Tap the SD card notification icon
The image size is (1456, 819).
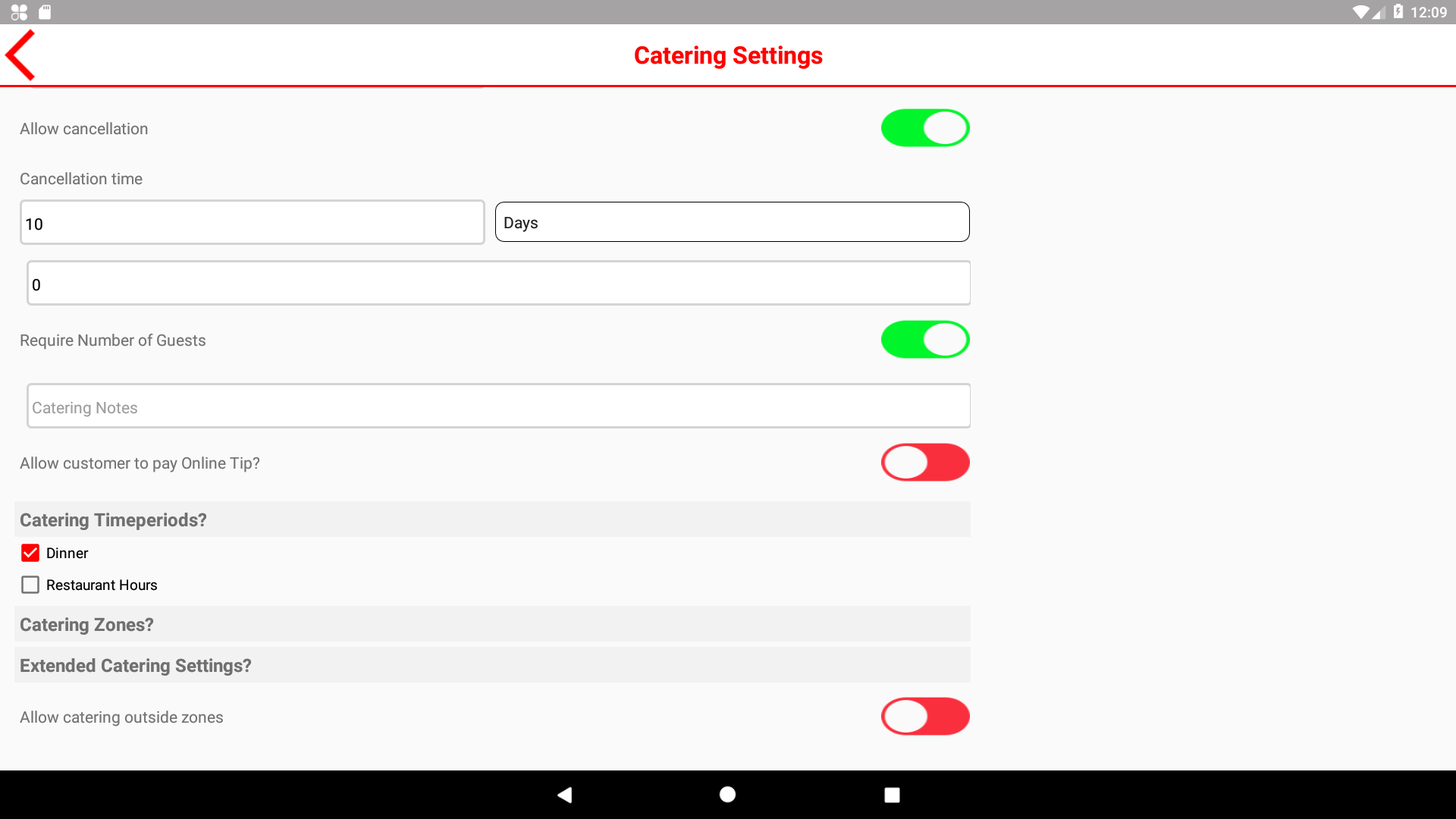pos(45,12)
